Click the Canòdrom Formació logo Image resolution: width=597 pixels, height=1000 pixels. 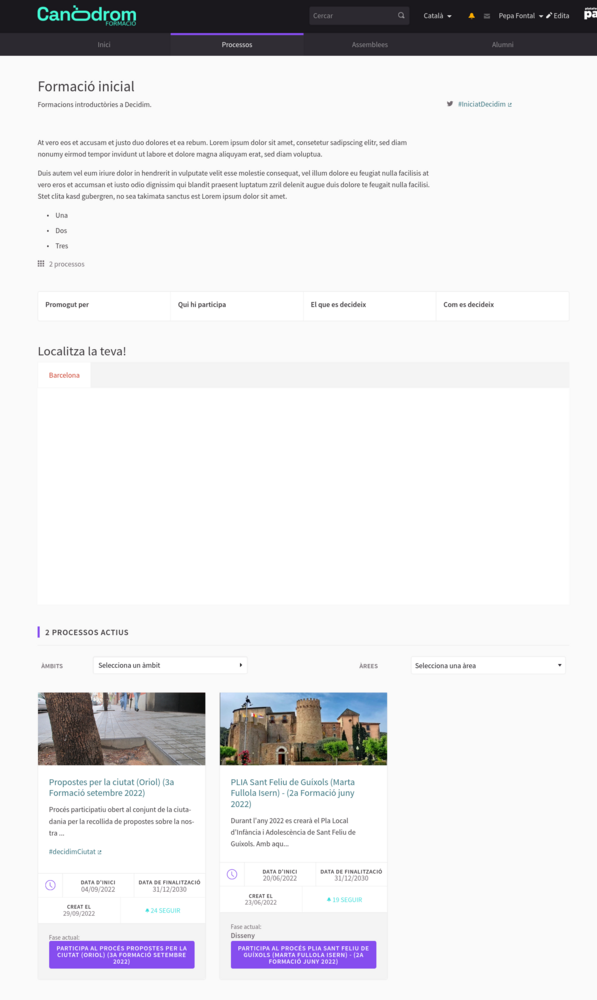click(87, 15)
